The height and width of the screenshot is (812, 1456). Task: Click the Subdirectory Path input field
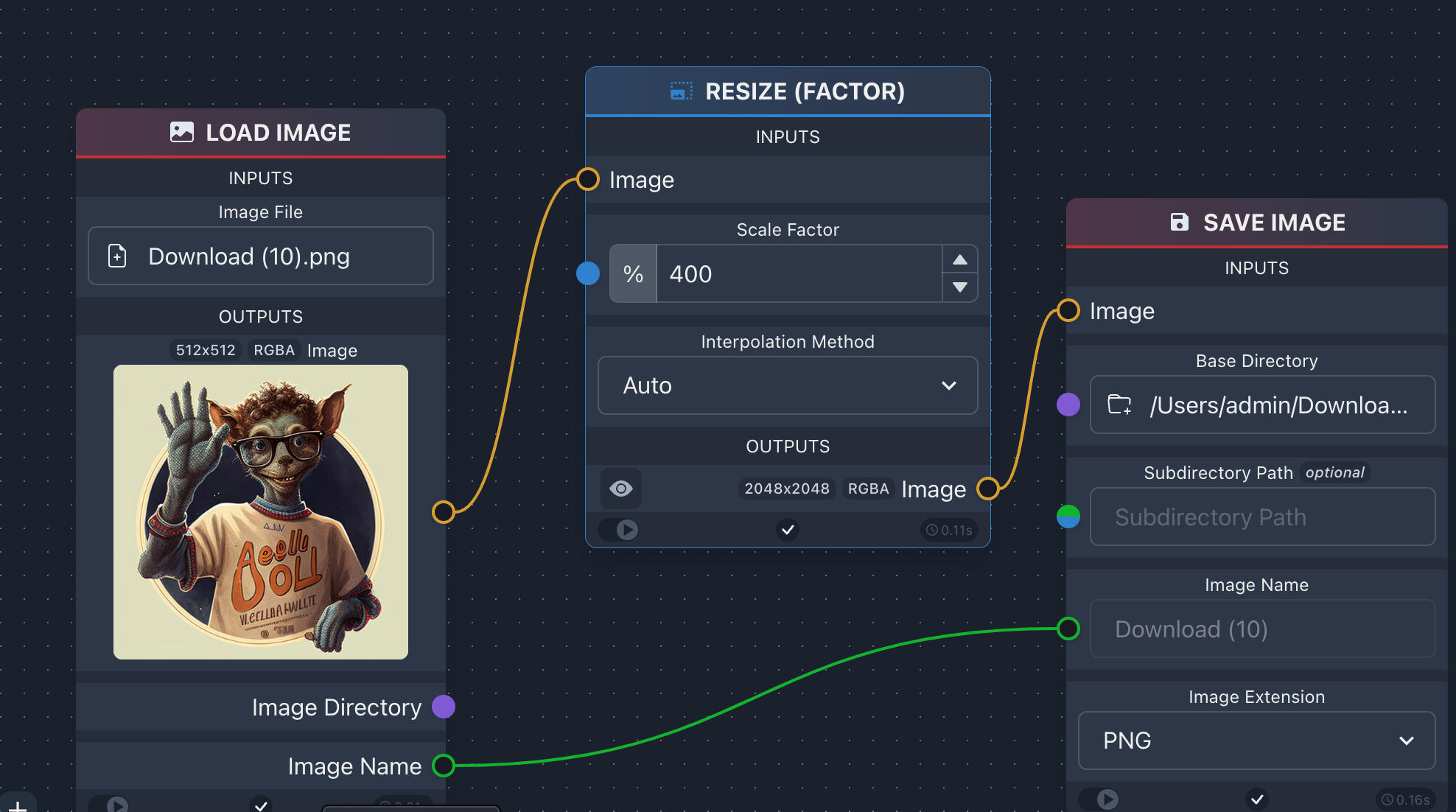(1263, 517)
